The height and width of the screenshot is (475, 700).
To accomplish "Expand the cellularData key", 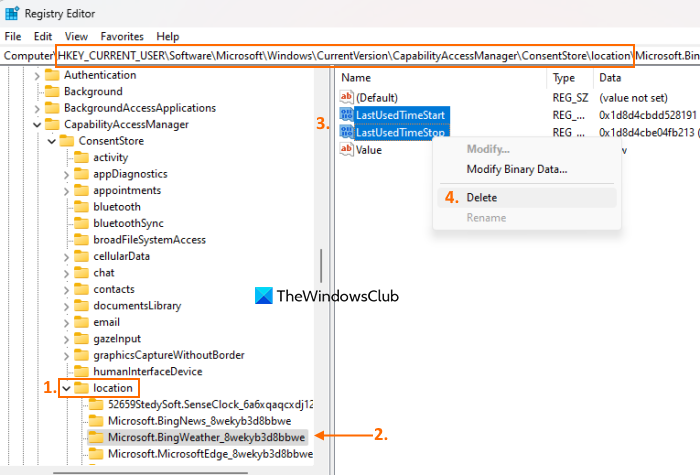I will [67, 257].
